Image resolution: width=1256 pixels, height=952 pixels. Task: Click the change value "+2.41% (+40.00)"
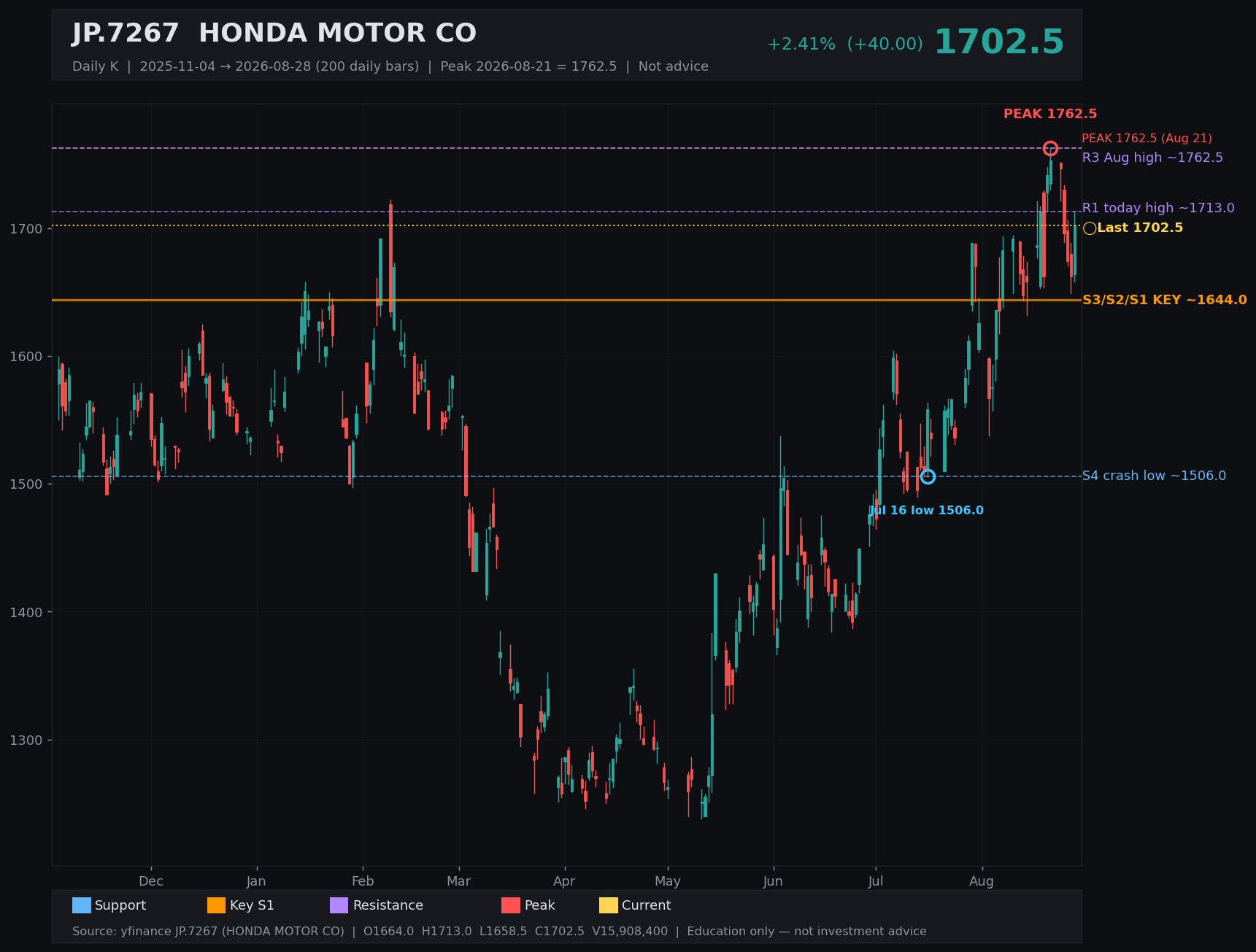tap(845, 44)
